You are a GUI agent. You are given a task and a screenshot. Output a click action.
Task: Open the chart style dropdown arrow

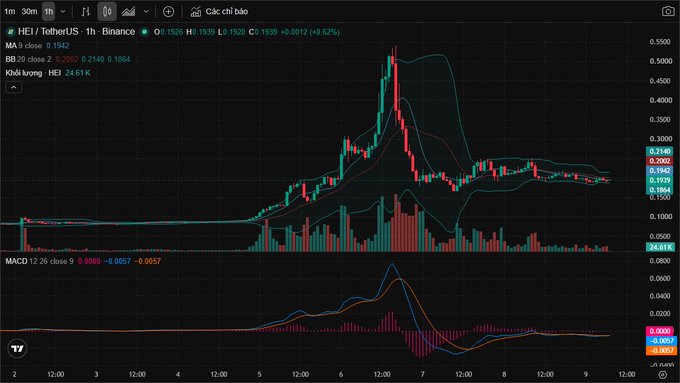coord(146,11)
